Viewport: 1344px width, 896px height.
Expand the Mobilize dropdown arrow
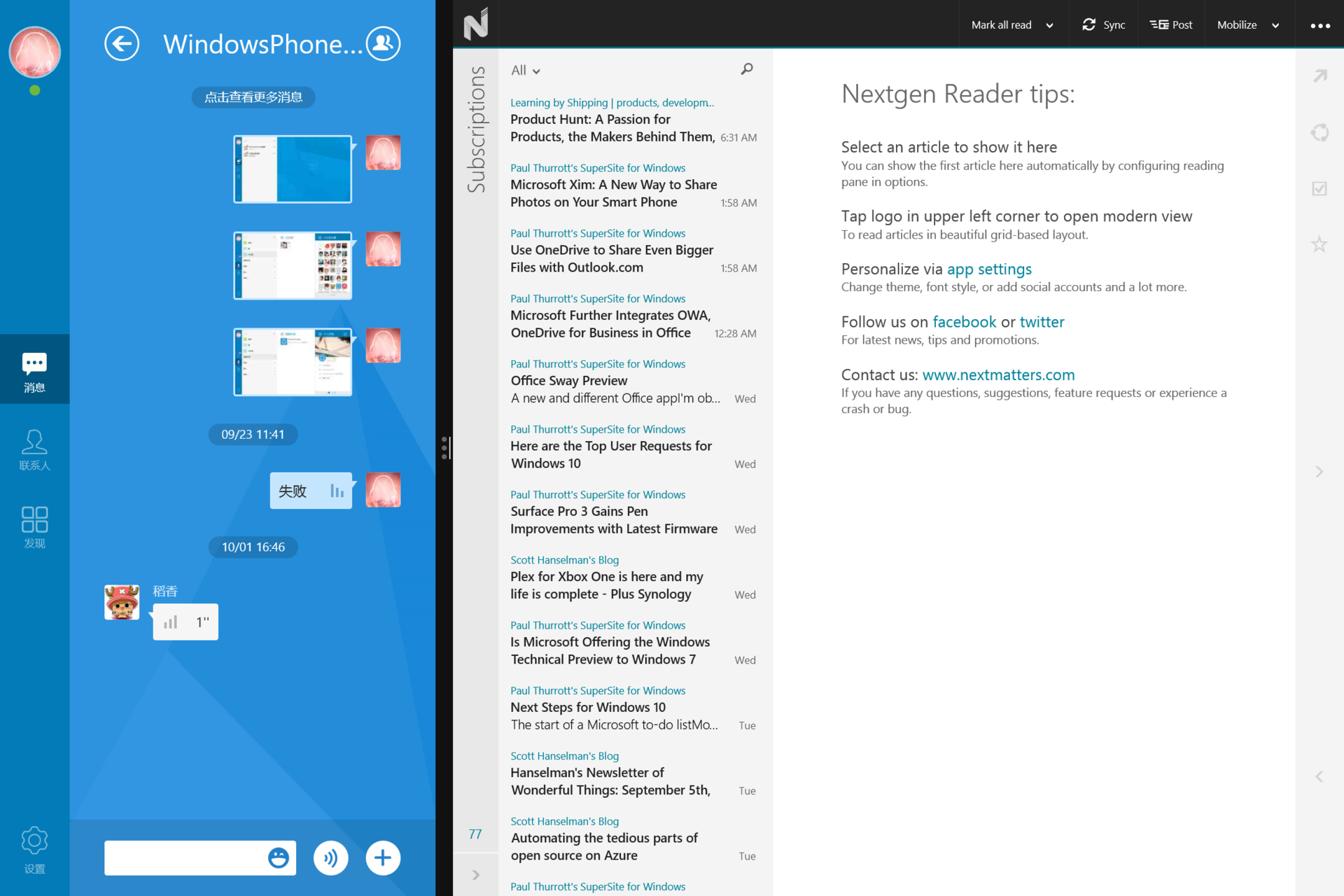click(1276, 26)
